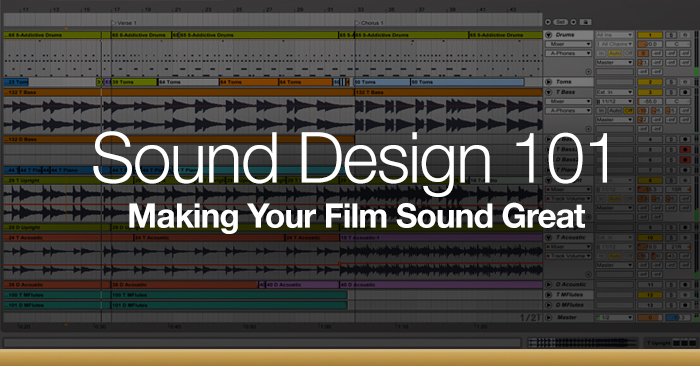700x366 pixels.
Task: Toggle Drums track activator number 1
Action: pyautogui.click(x=650, y=35)
